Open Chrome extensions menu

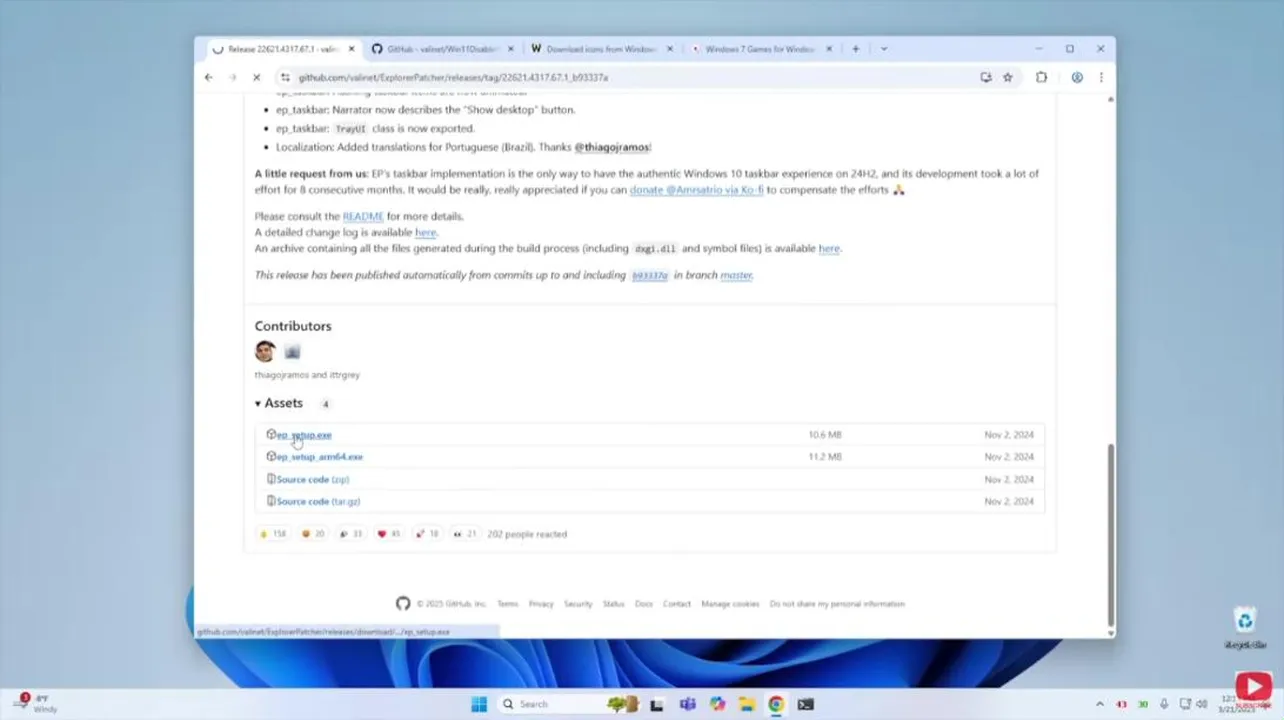[1041, 77]
